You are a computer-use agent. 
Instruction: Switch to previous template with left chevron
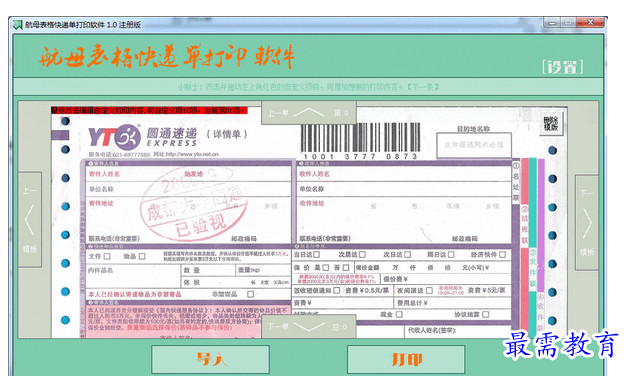click(30, 220)
